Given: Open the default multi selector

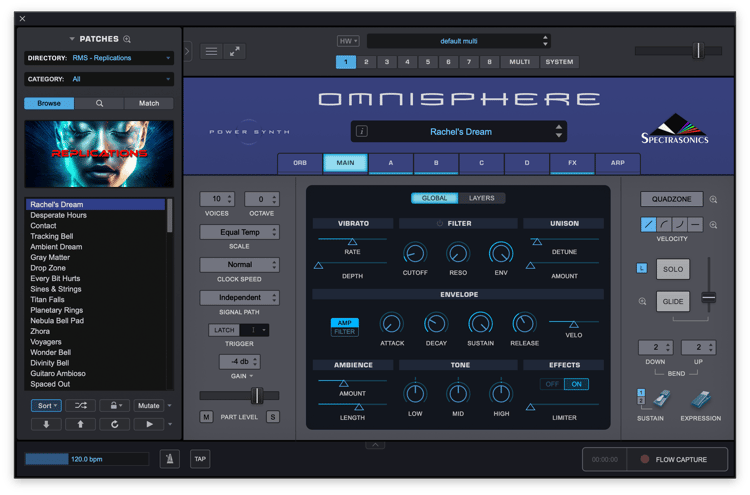Looking at the screenshot, I should (x=459, y=41).
